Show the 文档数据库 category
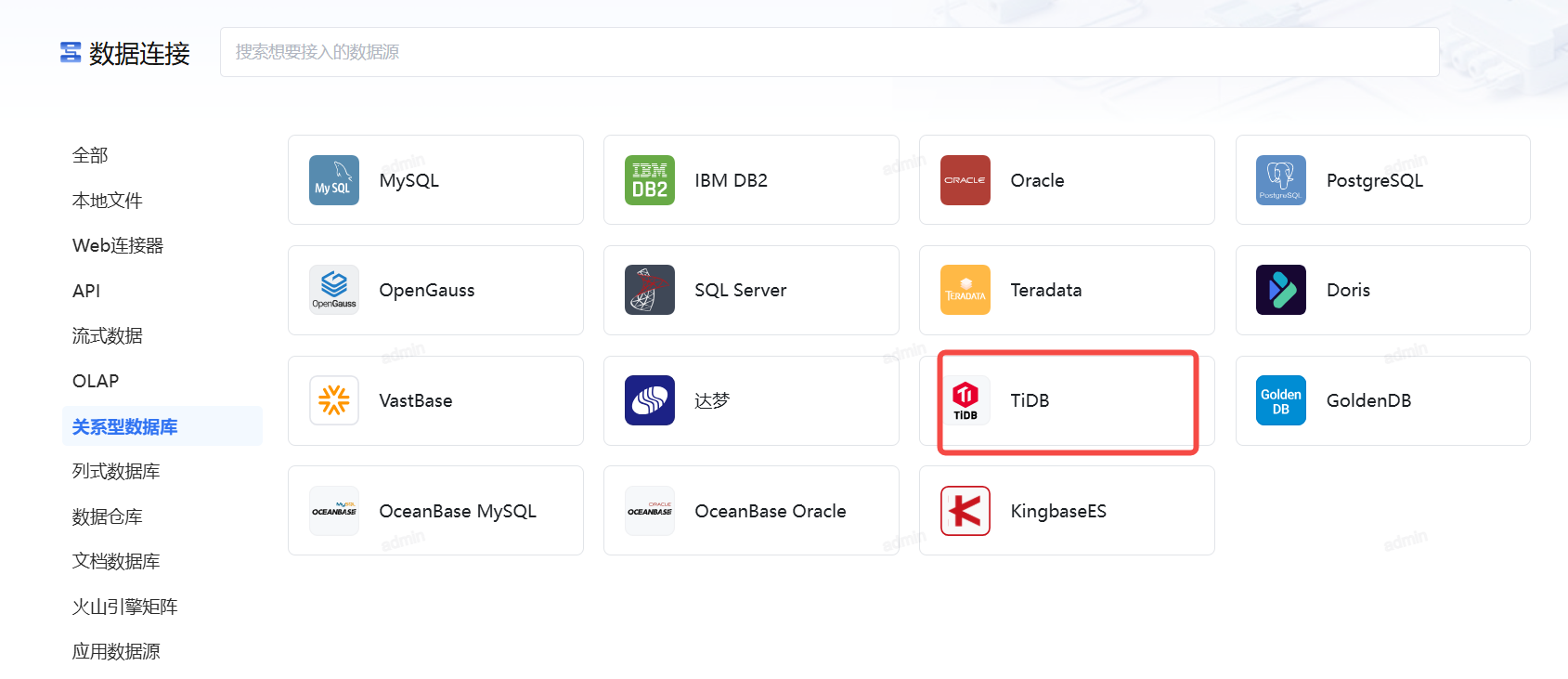The height and width of the screenshot is (679, 1568). click(116, 561)
